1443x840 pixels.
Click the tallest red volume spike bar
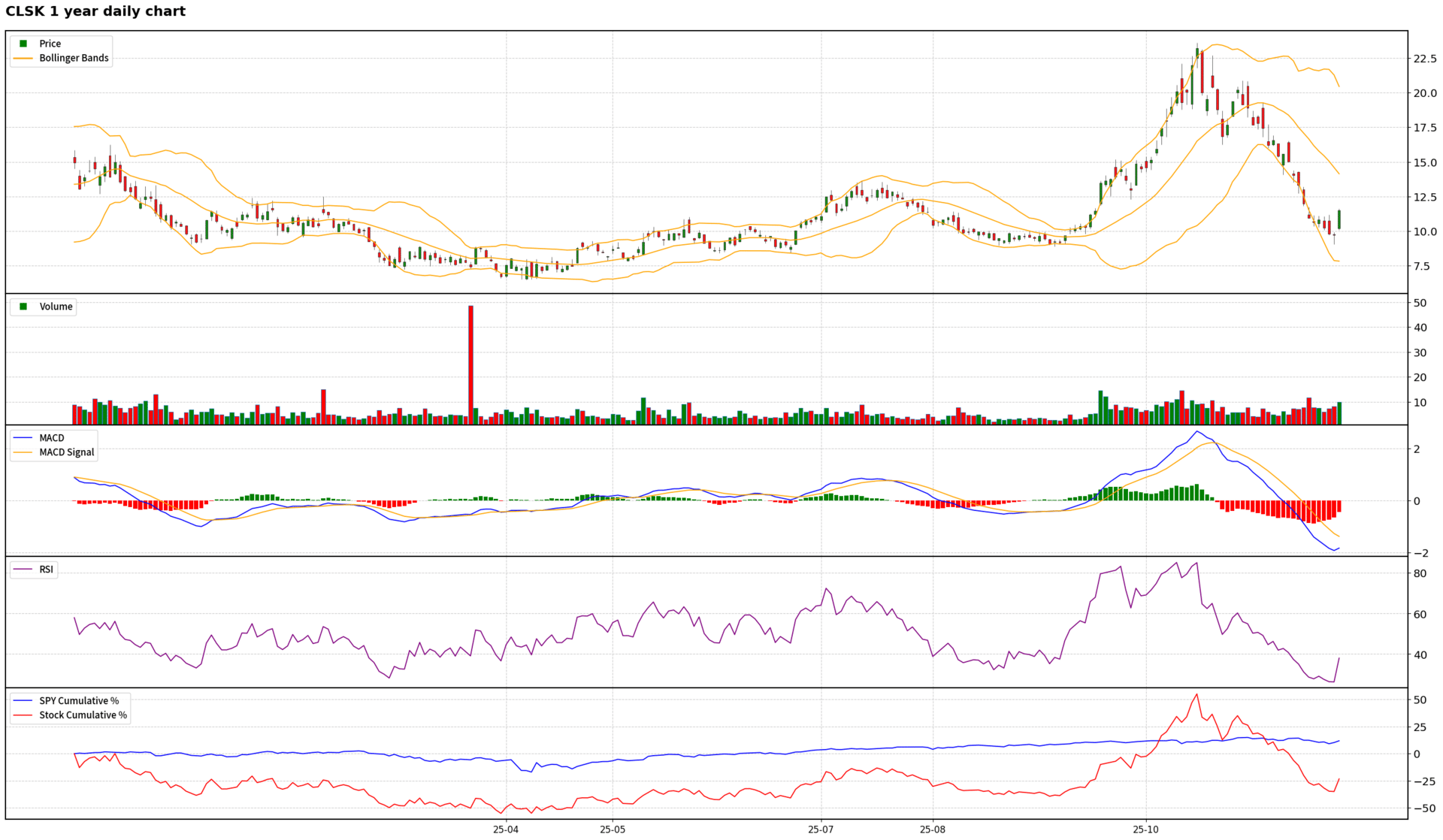tap(470, 364)
